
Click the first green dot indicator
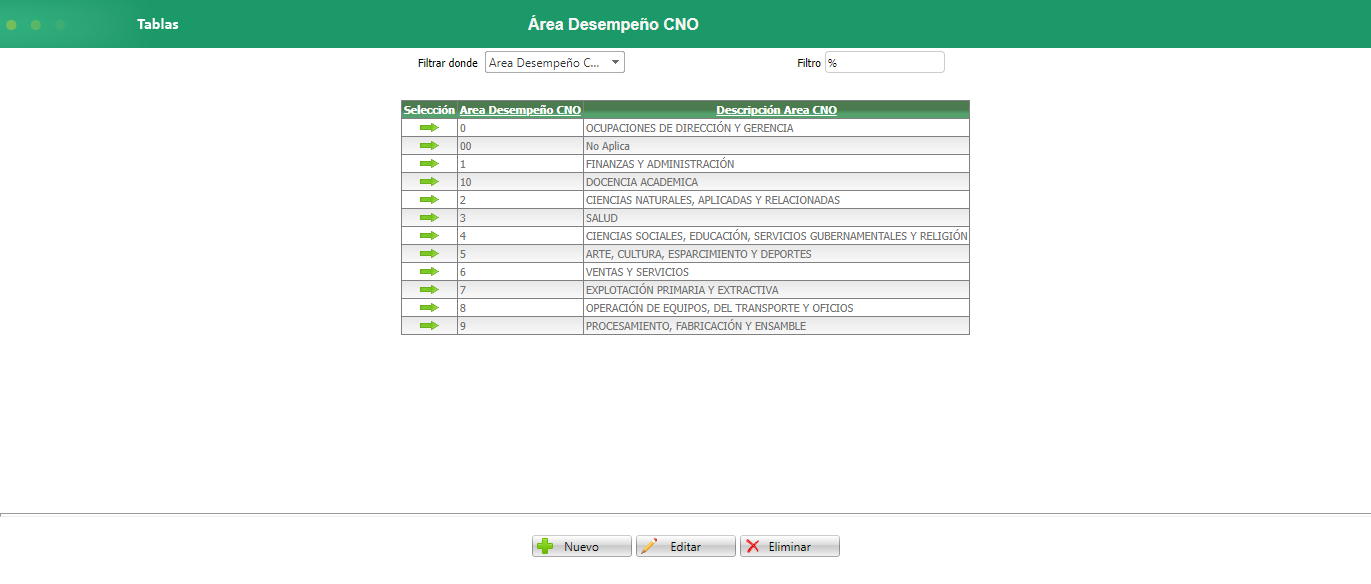click(11, 23)
